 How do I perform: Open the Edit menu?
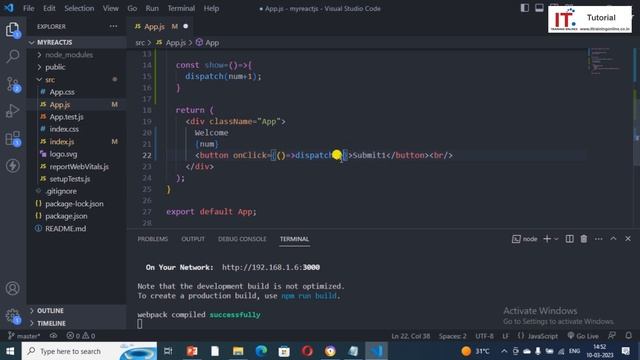coord(49,8)
